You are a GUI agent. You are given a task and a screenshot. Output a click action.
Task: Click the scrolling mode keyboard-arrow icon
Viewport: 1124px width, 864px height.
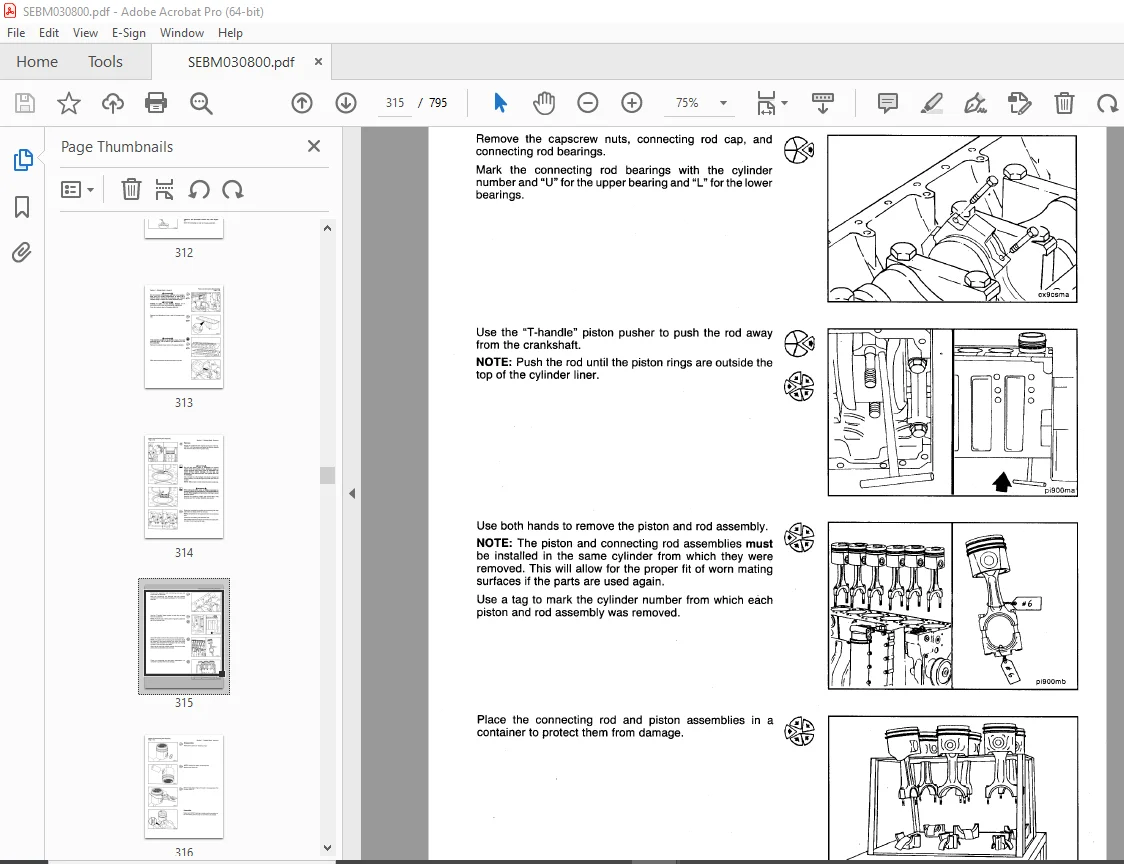coord(823,103)
